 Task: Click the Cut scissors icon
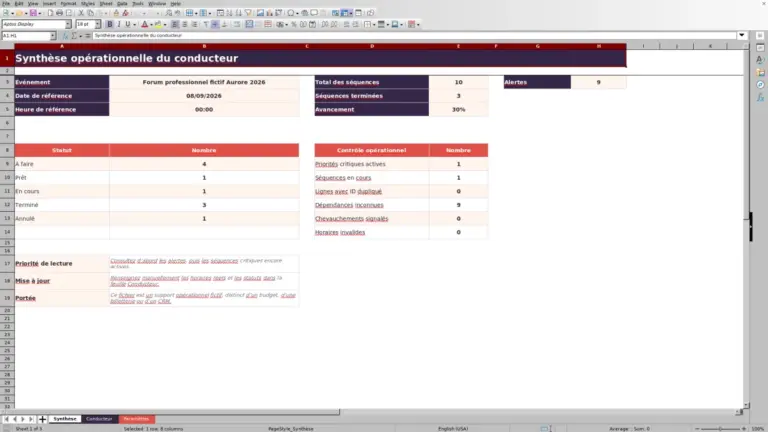pyautogui.click(x=81, y=13)
